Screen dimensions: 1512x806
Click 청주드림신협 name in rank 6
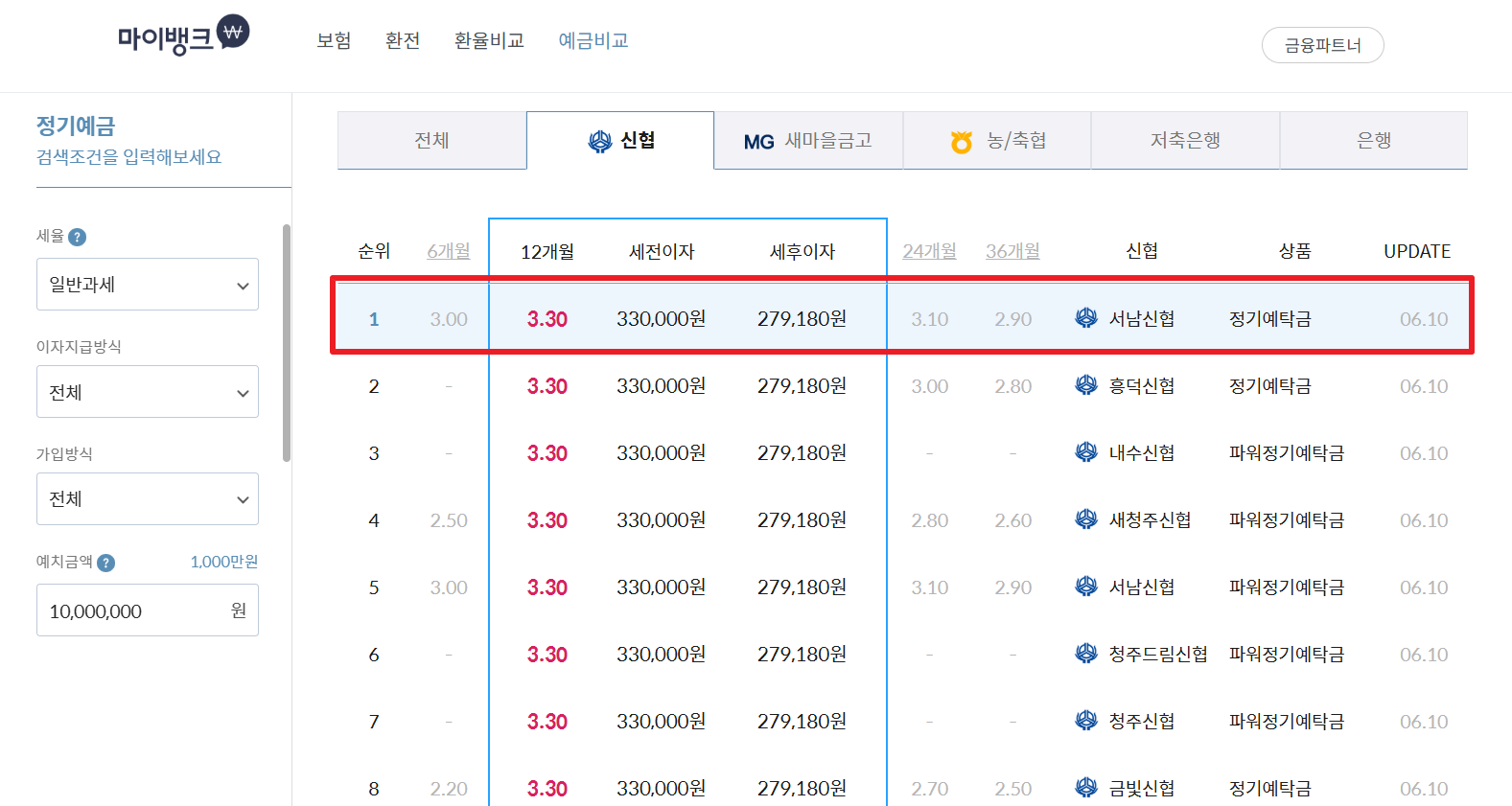[x=1158, y=655]
